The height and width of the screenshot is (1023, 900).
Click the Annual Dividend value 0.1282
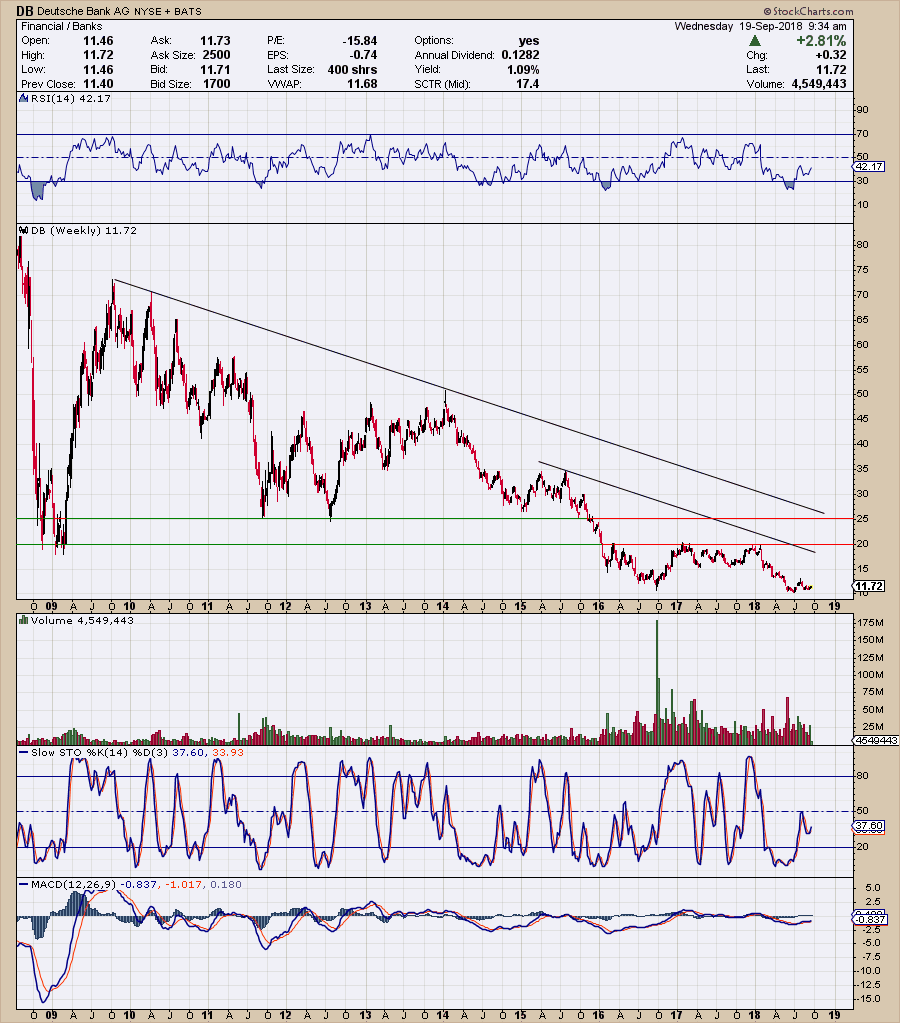[520, 55]
